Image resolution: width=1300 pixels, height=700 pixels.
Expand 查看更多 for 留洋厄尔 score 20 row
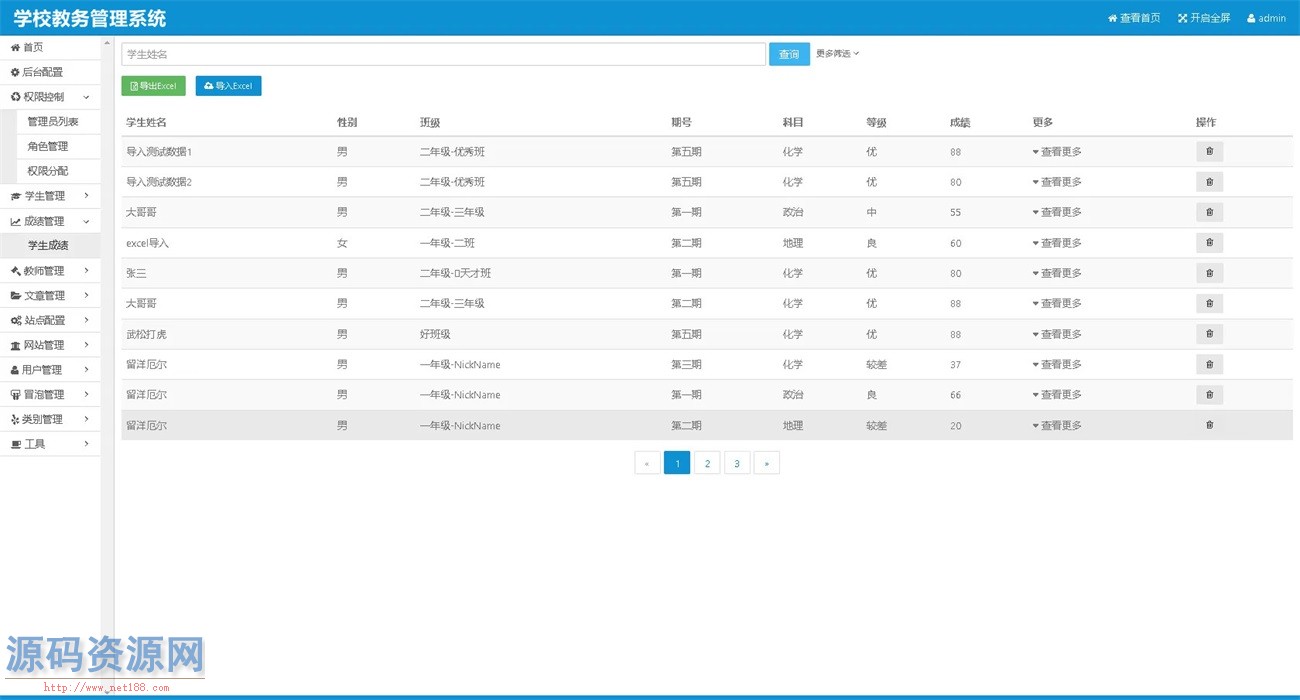1057,425
